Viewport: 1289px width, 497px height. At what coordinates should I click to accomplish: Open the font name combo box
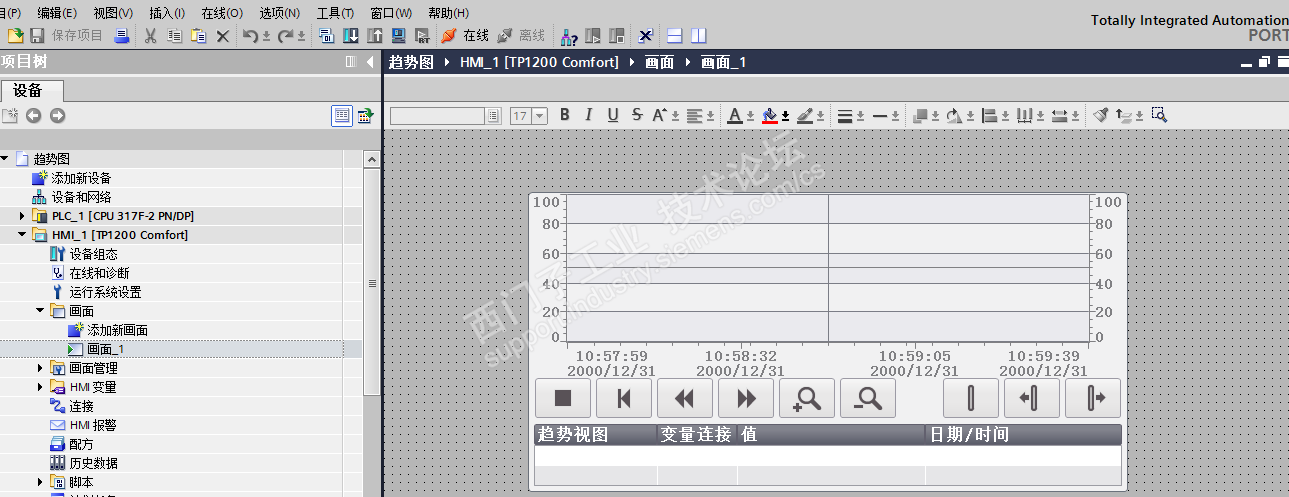point(445,116)
